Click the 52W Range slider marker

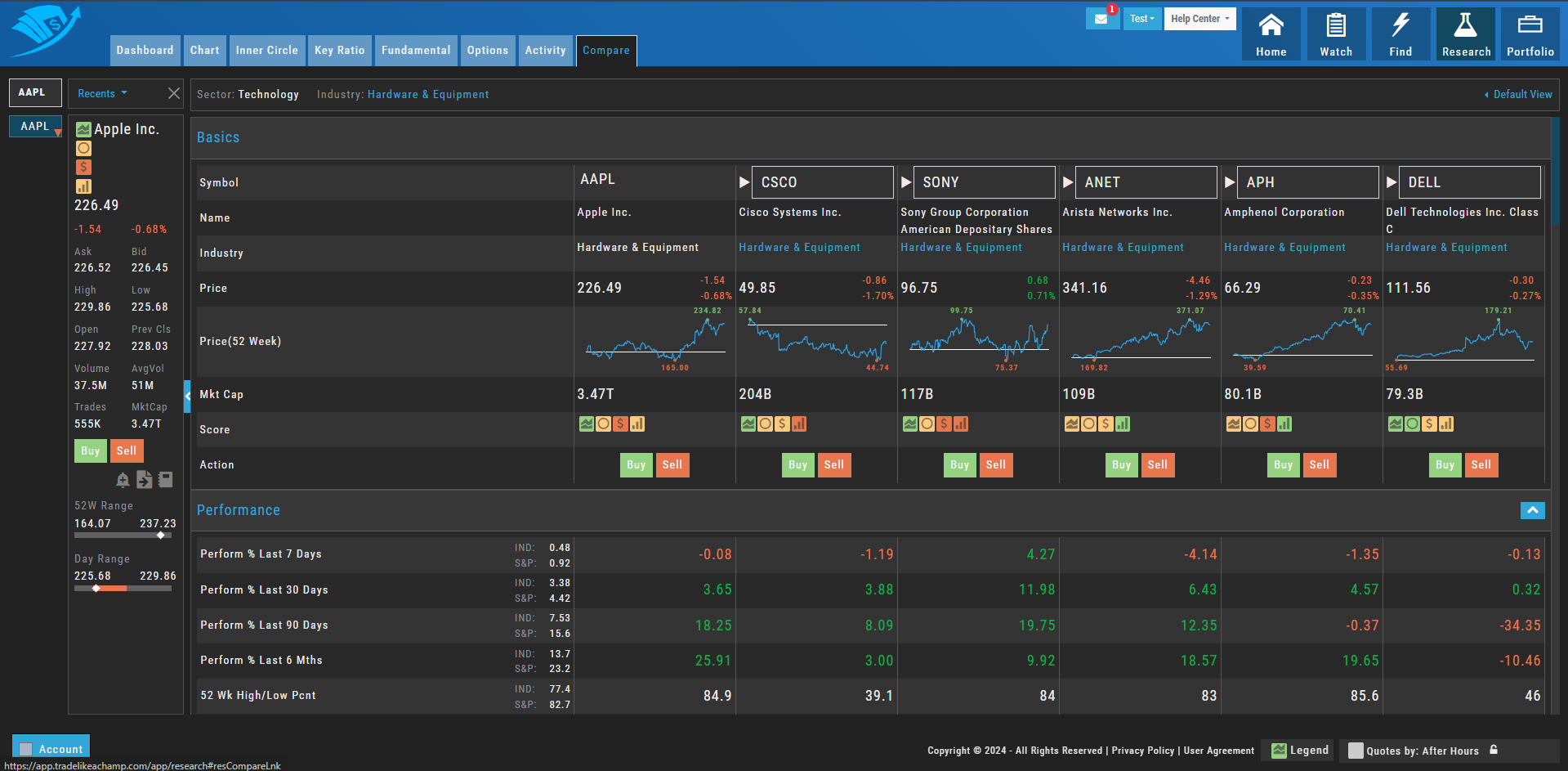[160, 535]
